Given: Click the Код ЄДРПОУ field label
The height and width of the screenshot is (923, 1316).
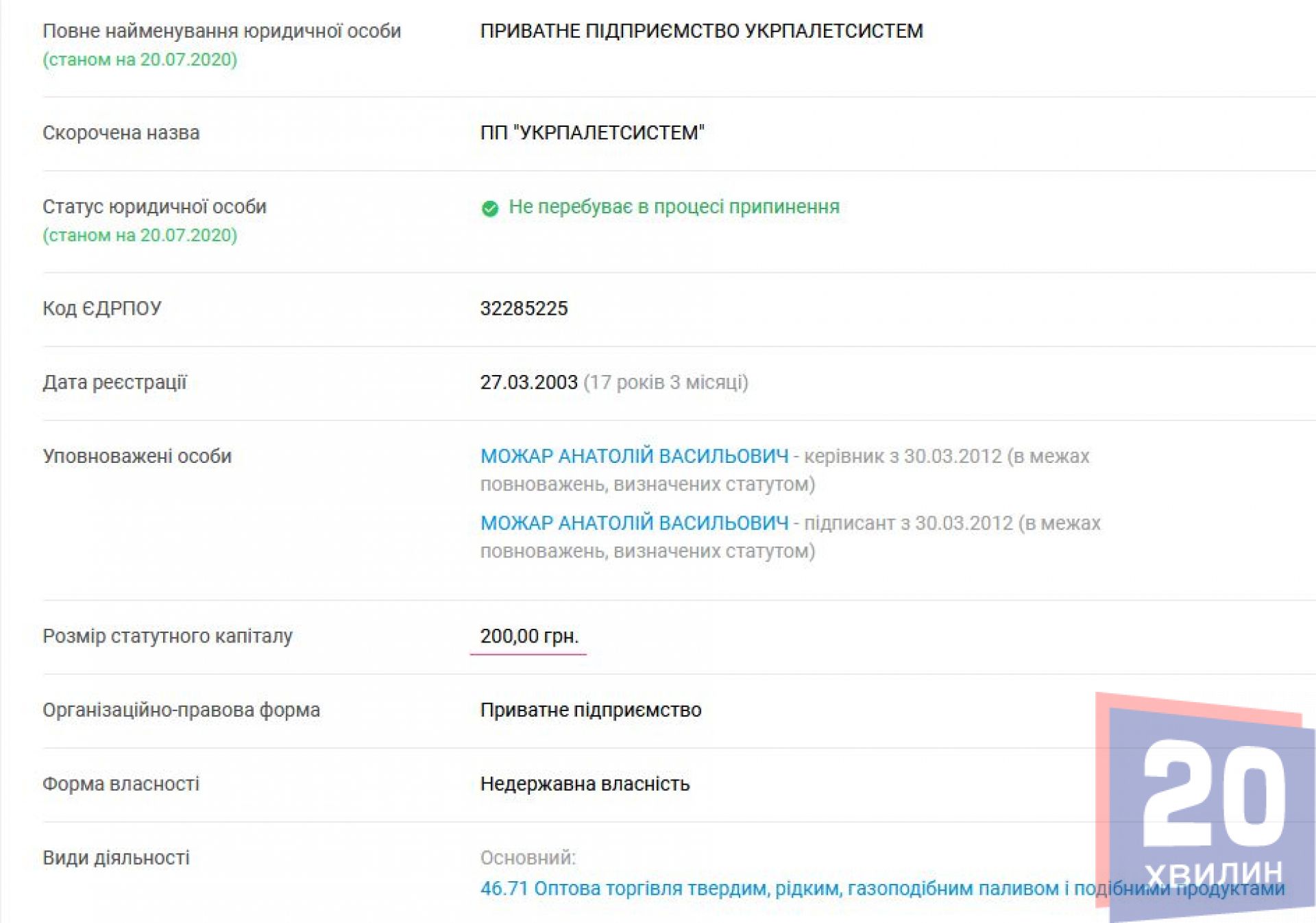Looking at the screenshot, I should tap(102, 309).
